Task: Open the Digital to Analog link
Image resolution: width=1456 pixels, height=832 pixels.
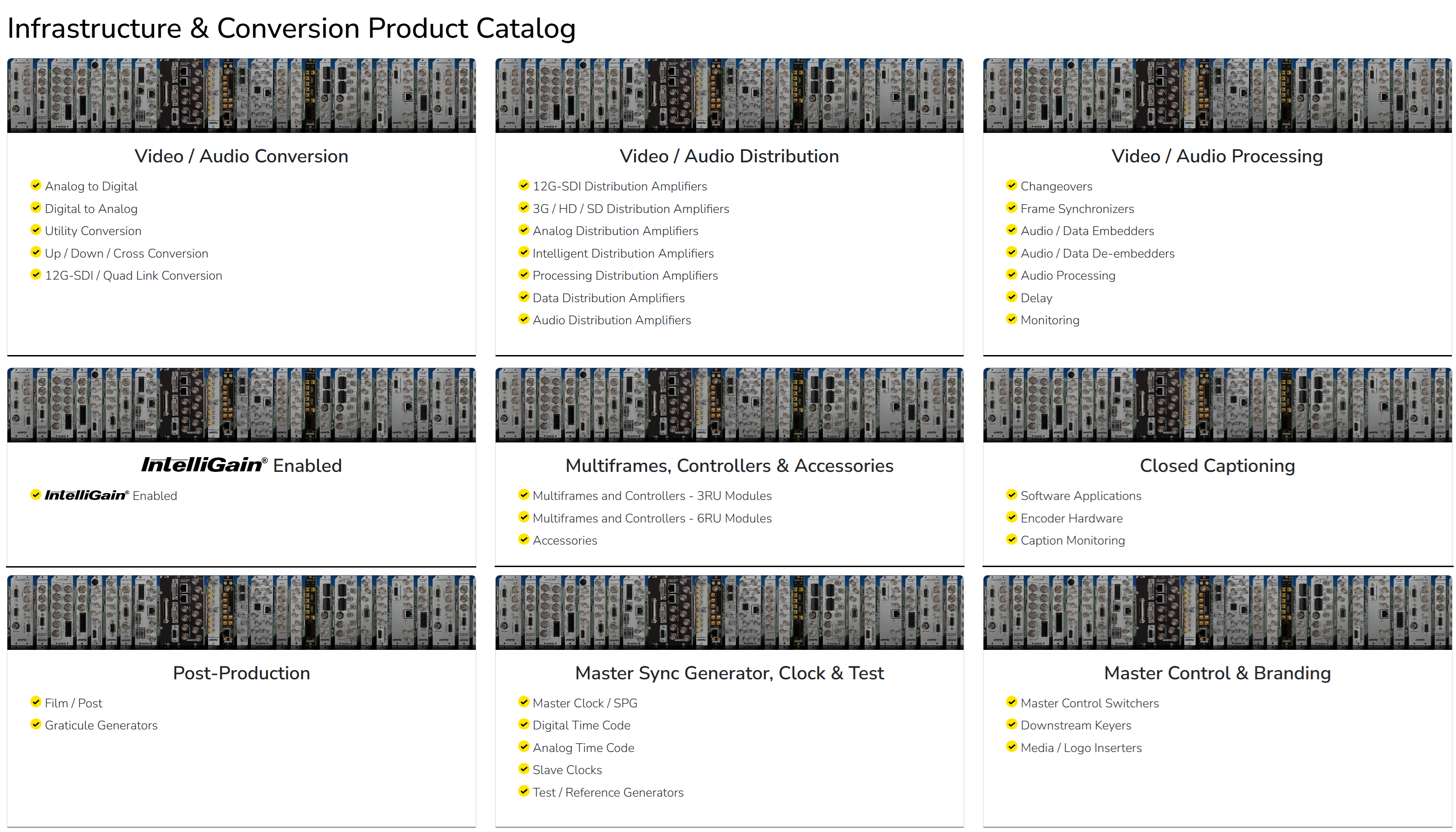Action: pos(92,208)
